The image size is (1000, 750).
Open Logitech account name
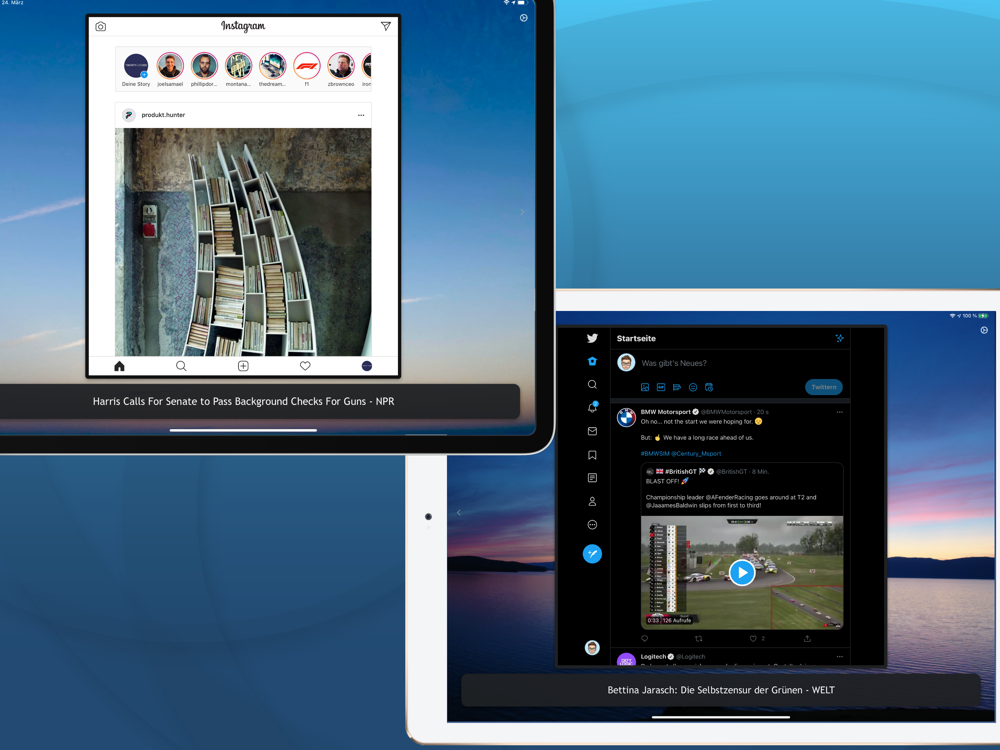(x=653, y=656)
